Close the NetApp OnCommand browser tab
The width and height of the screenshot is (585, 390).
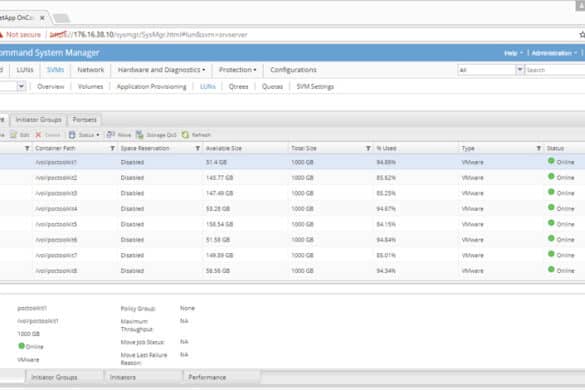tap(42, 18)
